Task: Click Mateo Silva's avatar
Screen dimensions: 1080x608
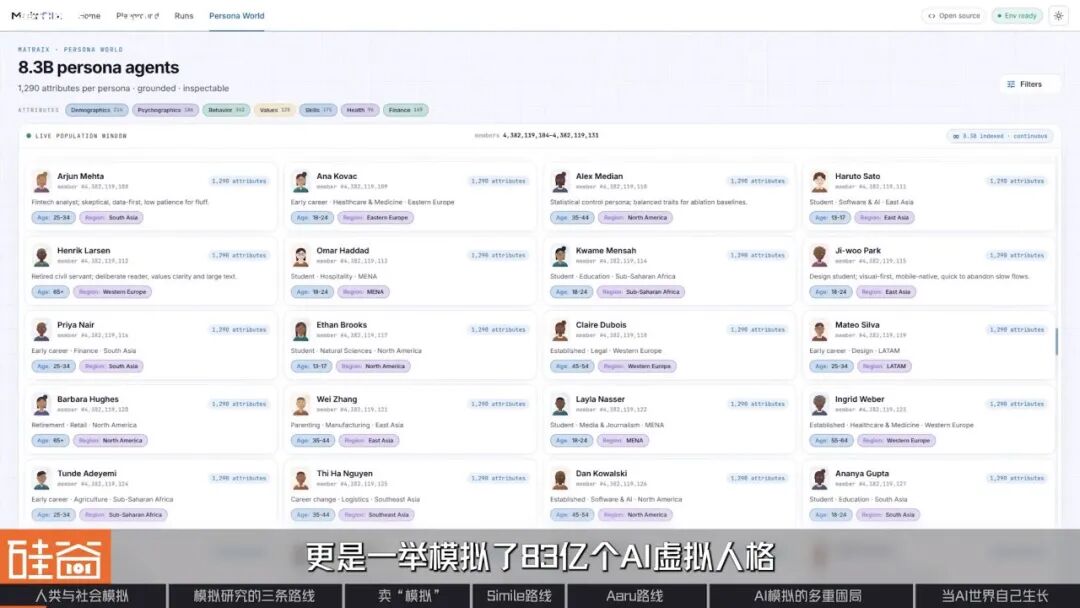Action: coord(820,331)
